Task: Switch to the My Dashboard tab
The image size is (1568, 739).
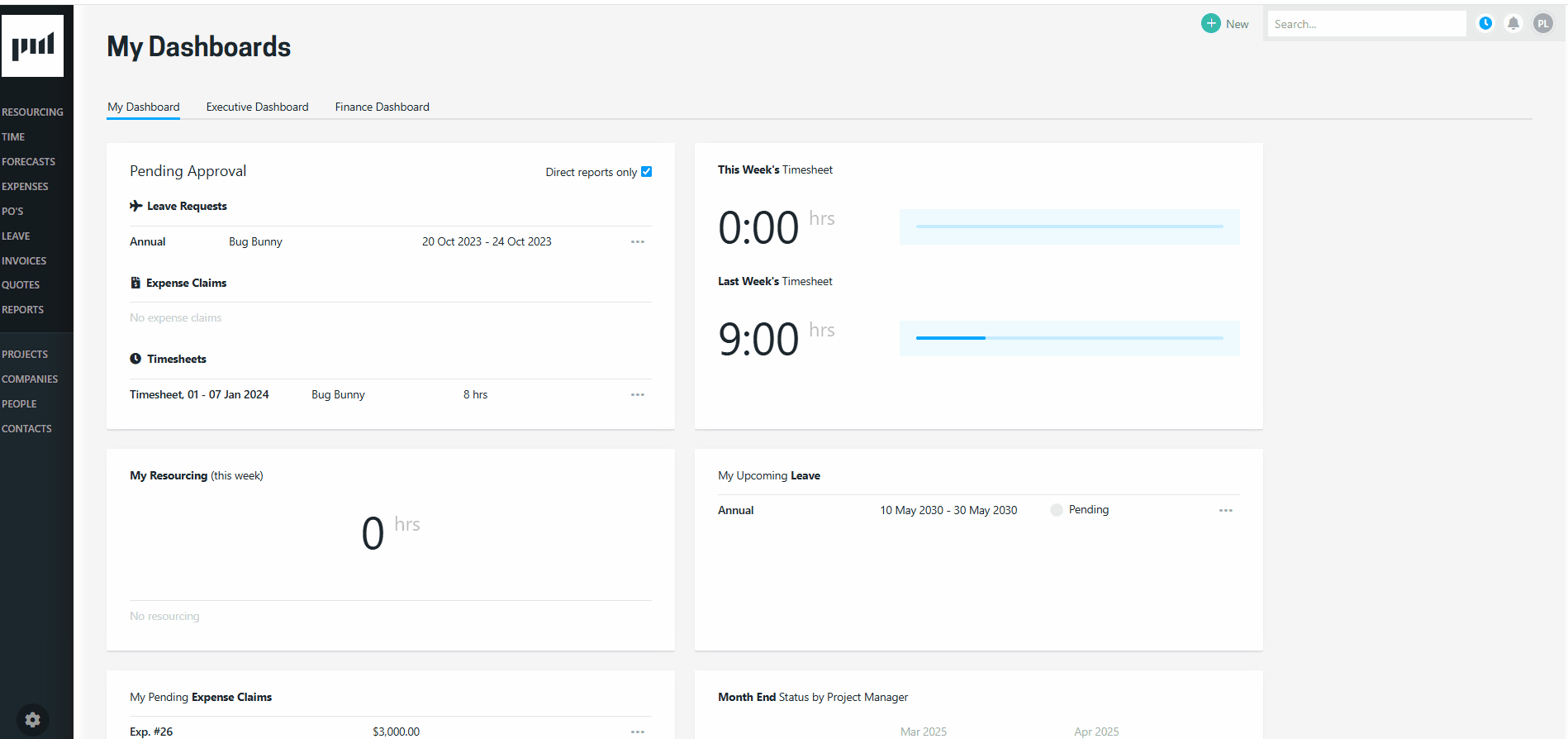Action: pos(144,107)
